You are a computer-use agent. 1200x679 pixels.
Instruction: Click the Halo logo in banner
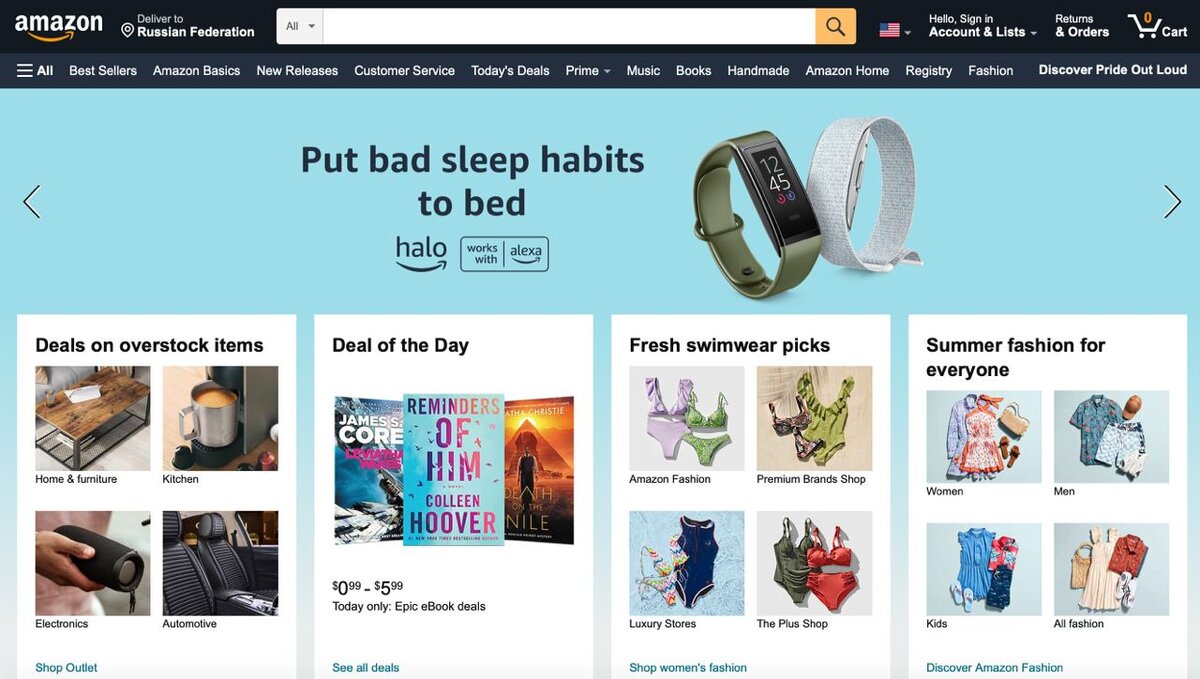pyautogui.click(x=421, y=254)
